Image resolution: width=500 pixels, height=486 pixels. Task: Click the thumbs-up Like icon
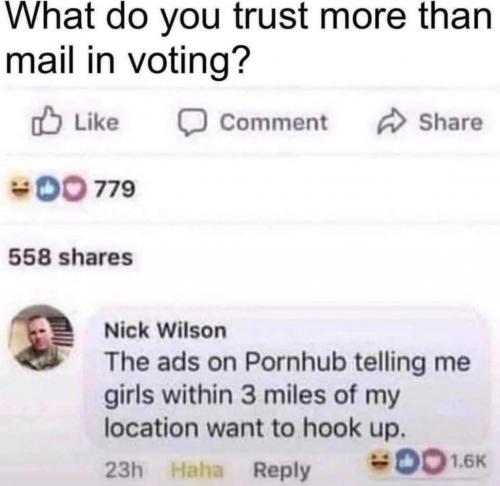click(47, 121)
